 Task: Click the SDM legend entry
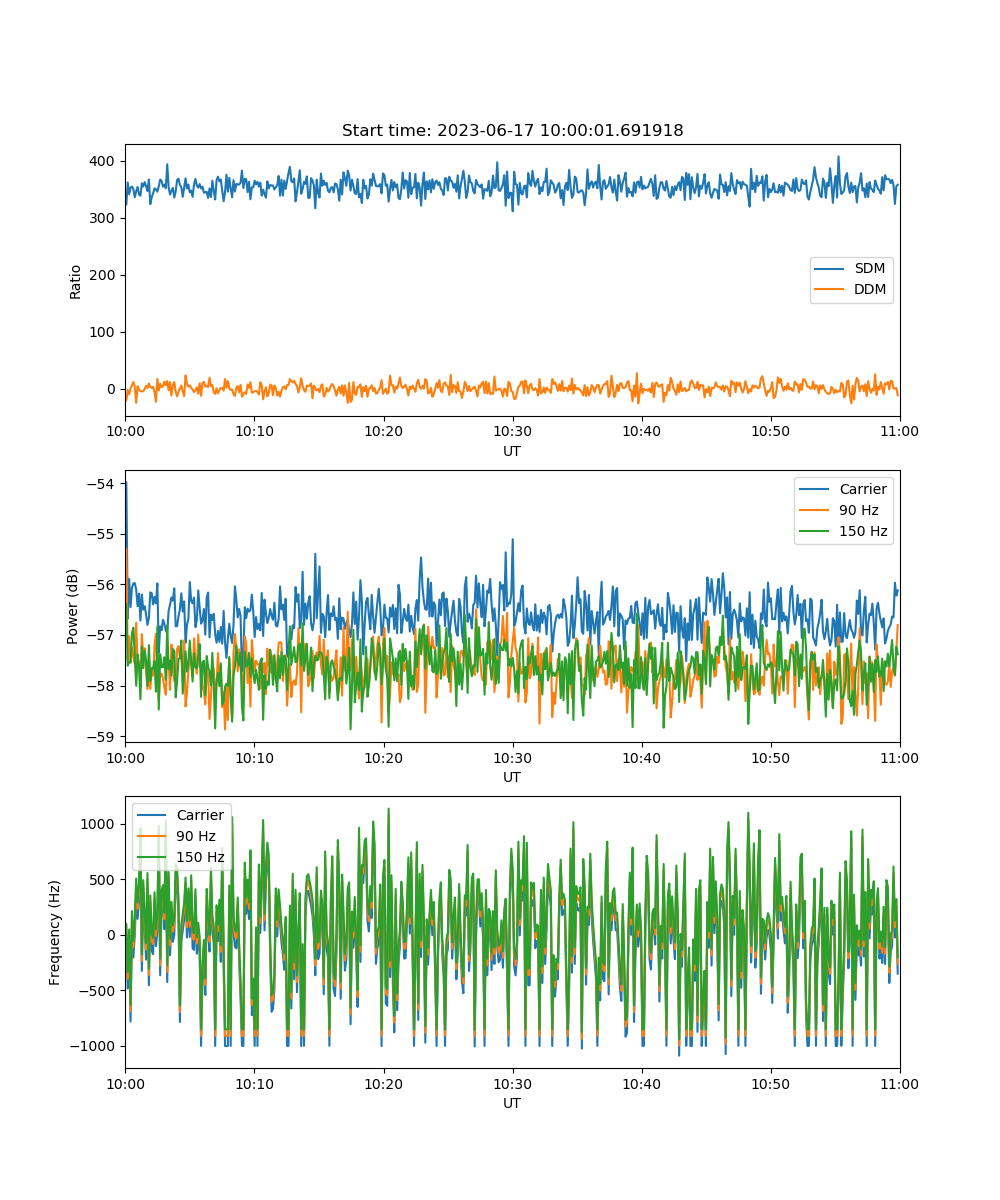[x=869, y=269]
